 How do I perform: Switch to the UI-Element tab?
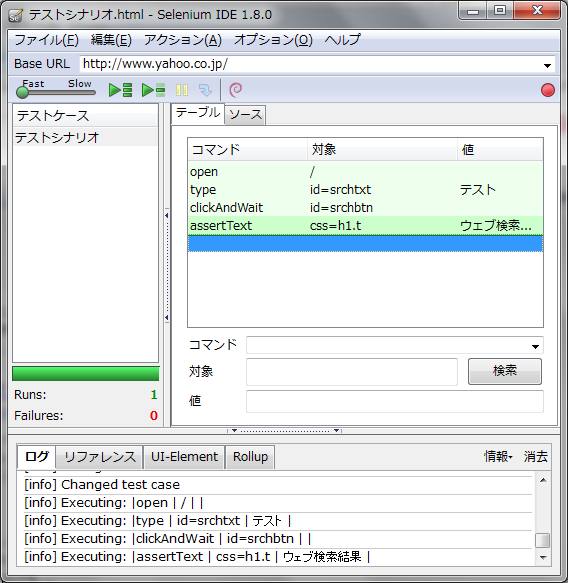(184, 457)
